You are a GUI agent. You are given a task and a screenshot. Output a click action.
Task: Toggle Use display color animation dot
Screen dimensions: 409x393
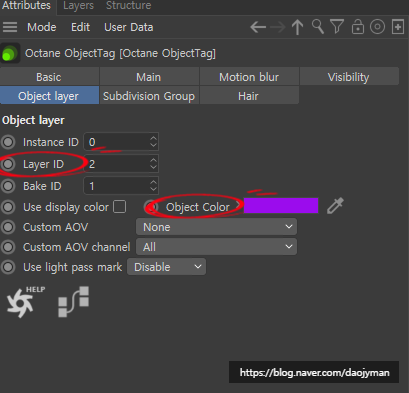coord(8,207)
